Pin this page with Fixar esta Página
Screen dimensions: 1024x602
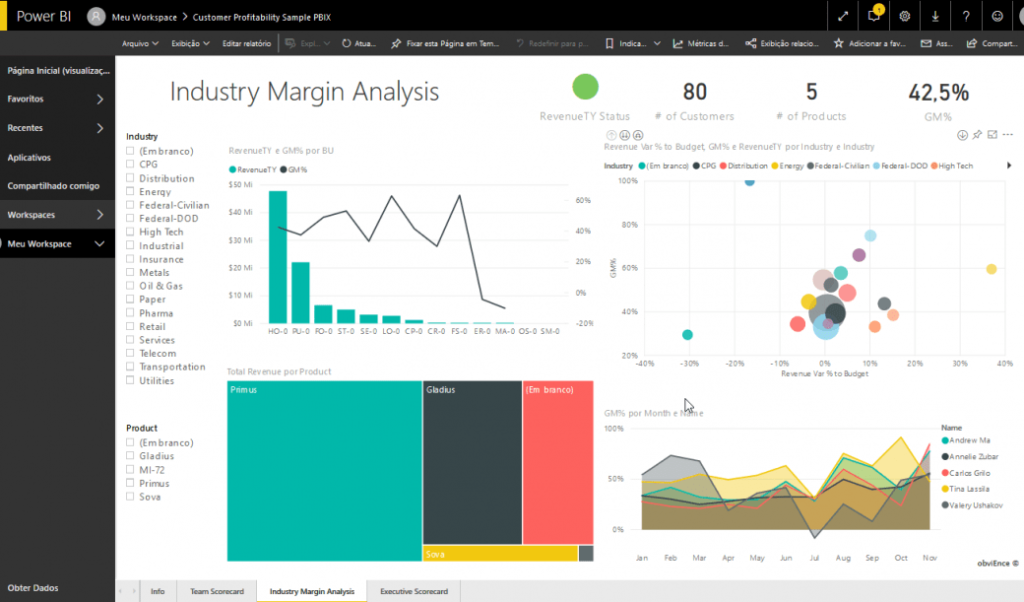(x=445, y=43)
